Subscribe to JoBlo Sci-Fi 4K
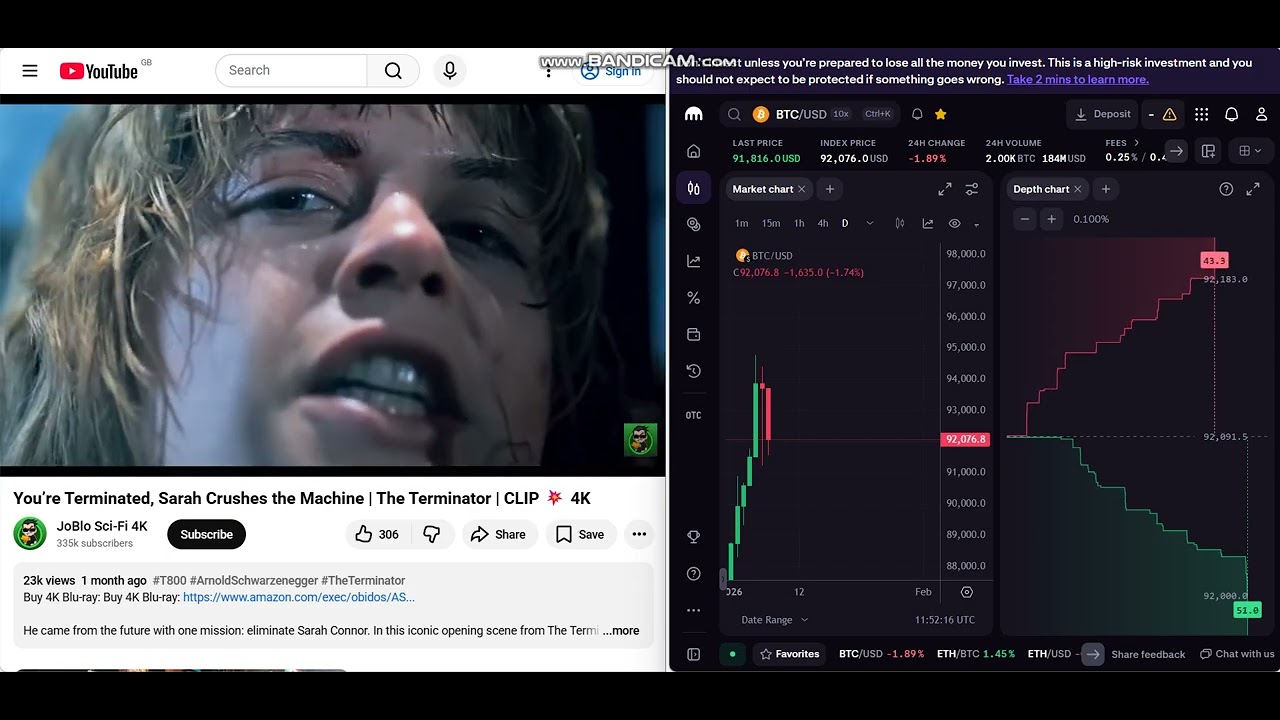 (x=206, y=534)
